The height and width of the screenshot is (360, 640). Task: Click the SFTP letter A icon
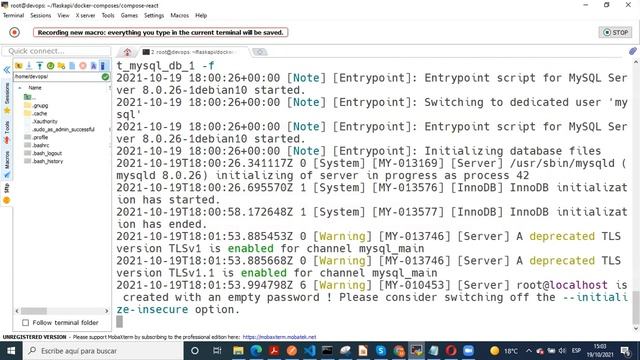93,66
